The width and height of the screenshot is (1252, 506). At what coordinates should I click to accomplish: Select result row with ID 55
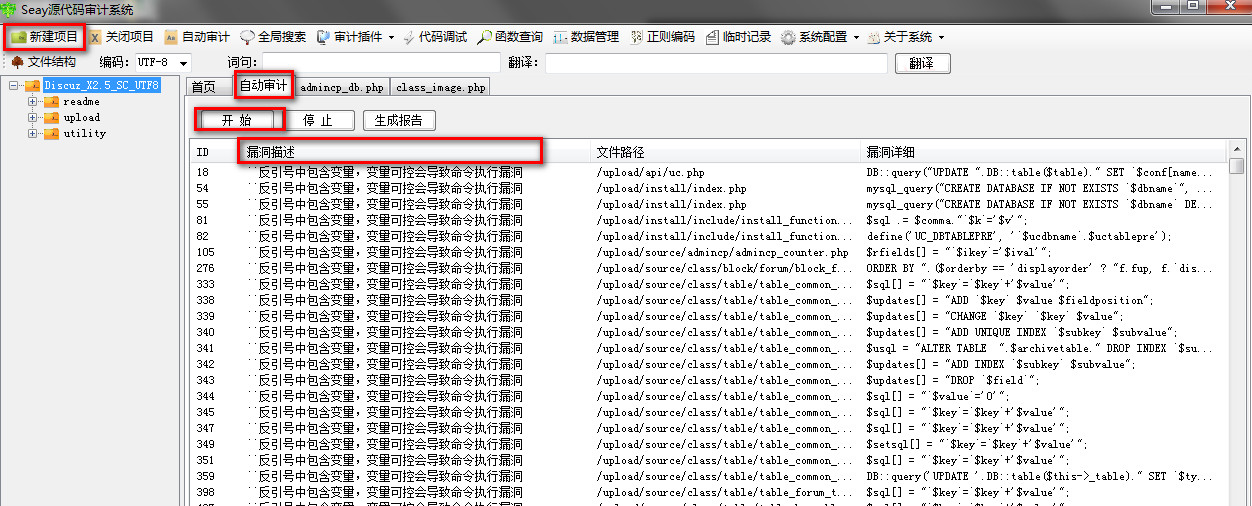(x=708, y=204)
